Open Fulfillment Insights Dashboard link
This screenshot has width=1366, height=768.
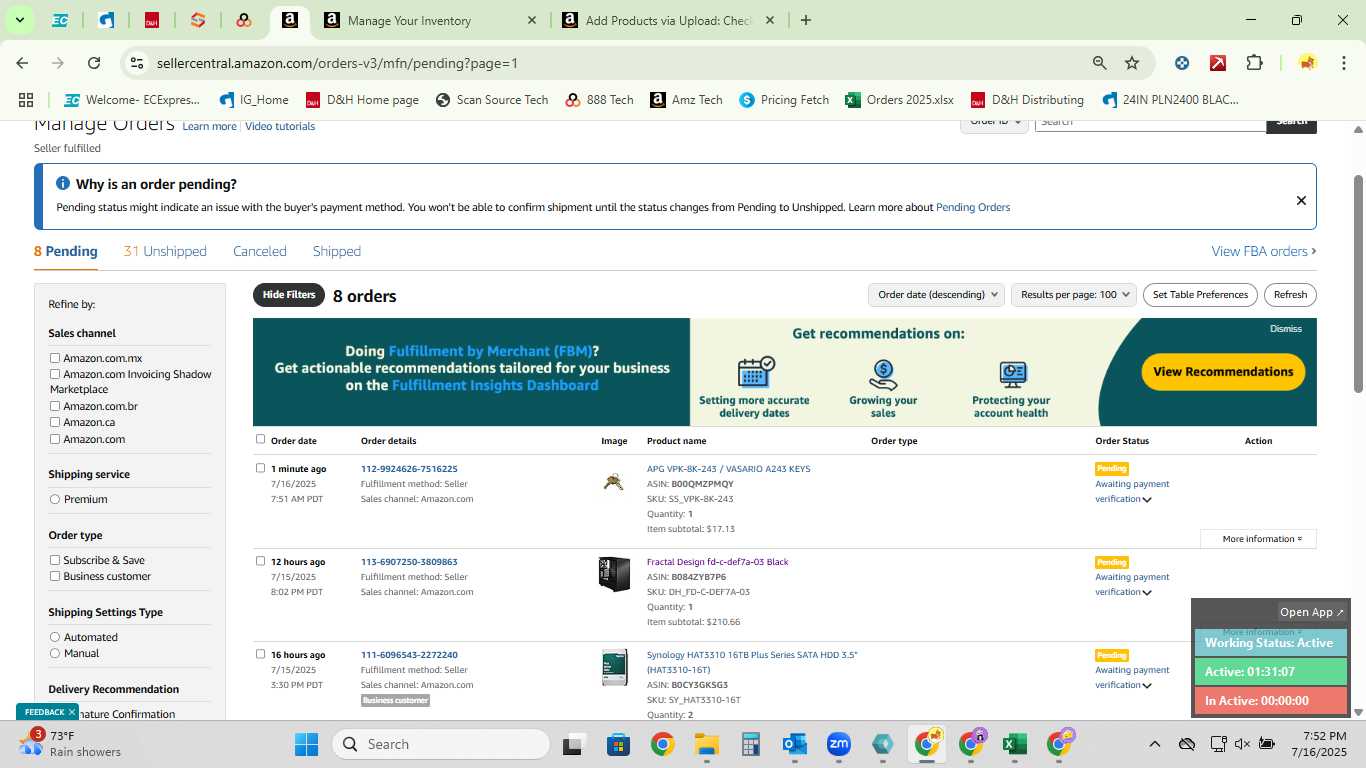tap(495, 385)
